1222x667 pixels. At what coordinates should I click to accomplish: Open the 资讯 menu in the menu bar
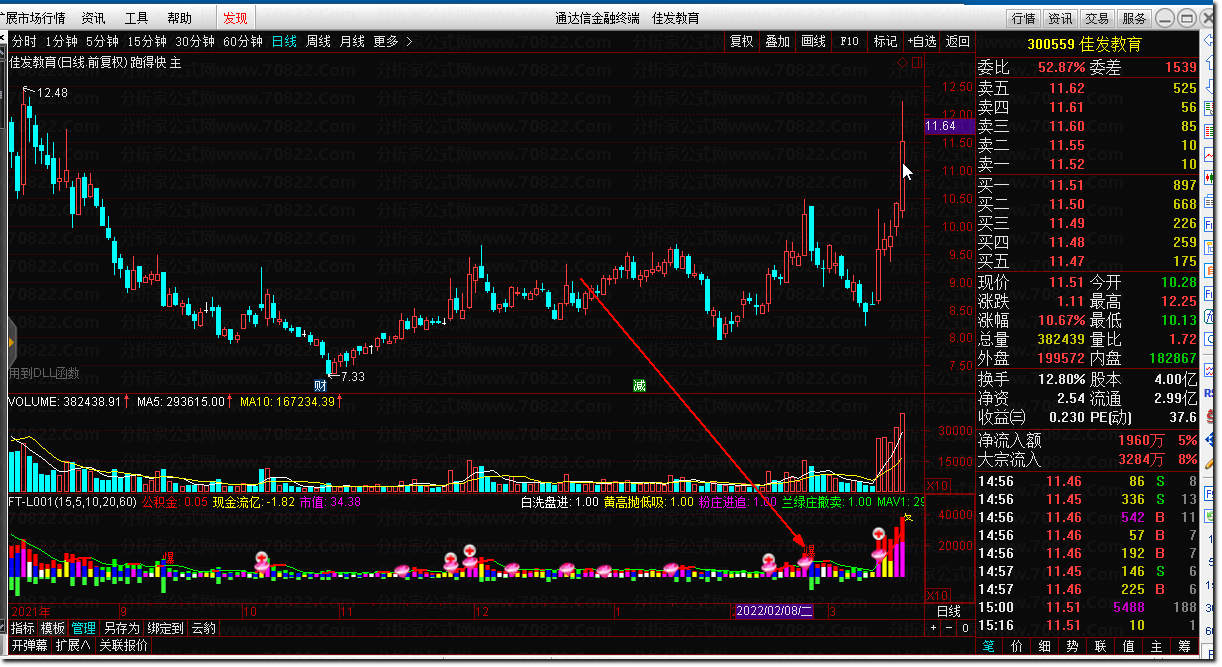93,18
